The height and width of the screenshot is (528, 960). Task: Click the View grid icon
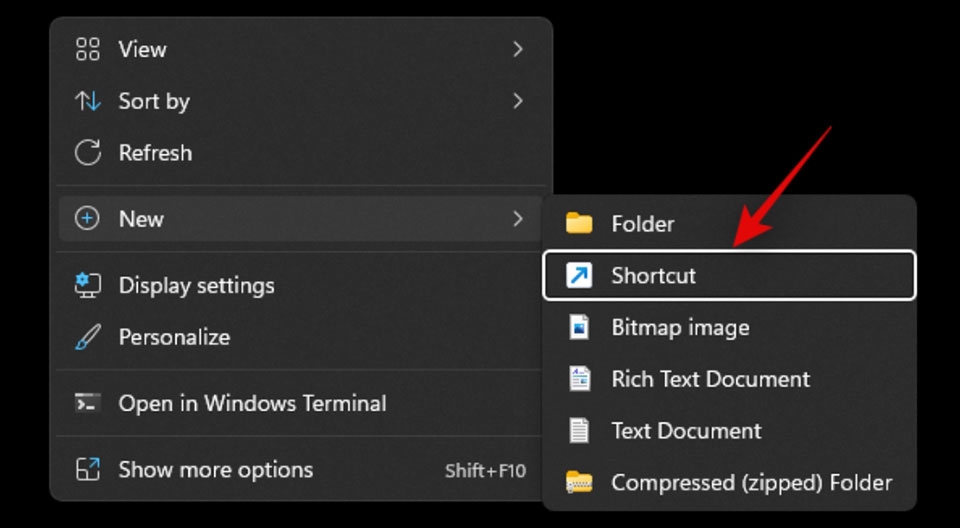click(x=88, y=50)
